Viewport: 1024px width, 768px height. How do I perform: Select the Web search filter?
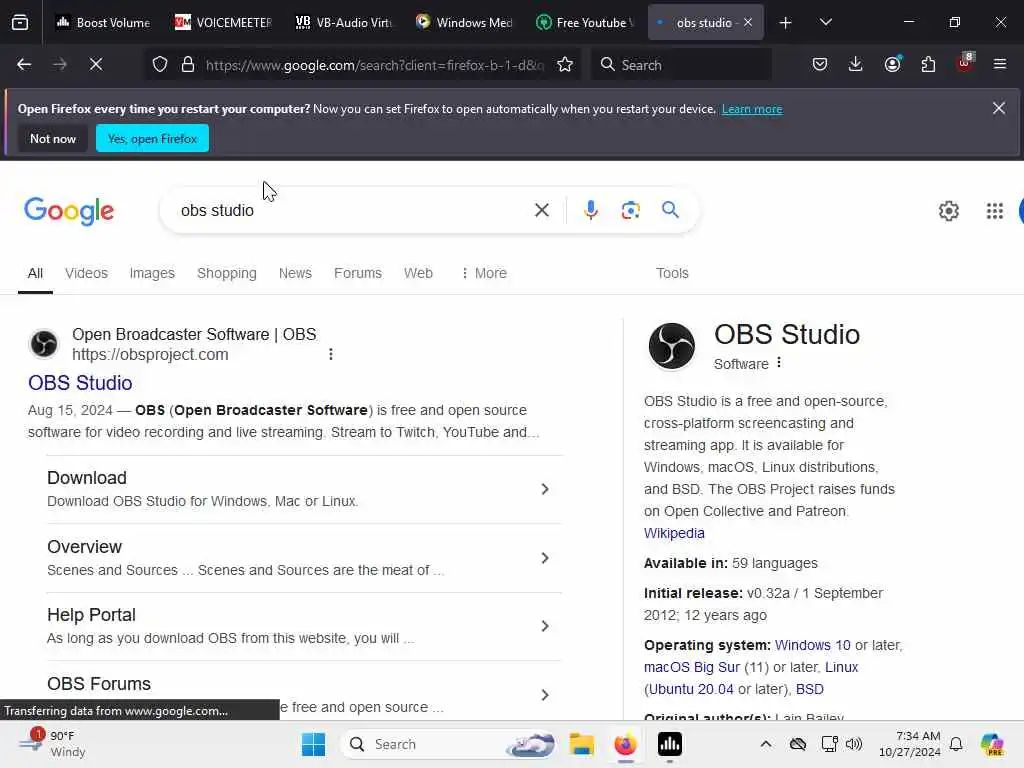(418, 273)
